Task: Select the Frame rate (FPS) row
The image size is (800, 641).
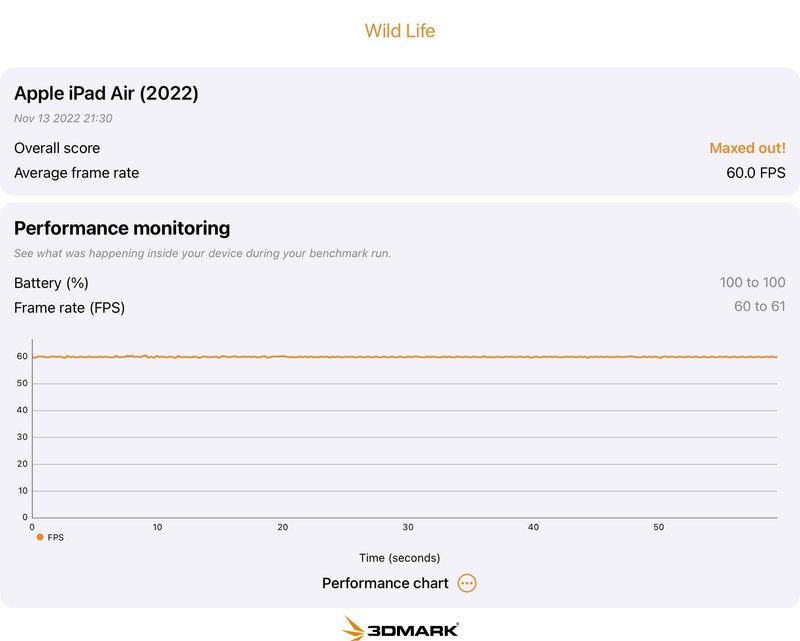Action: point(70,307)
